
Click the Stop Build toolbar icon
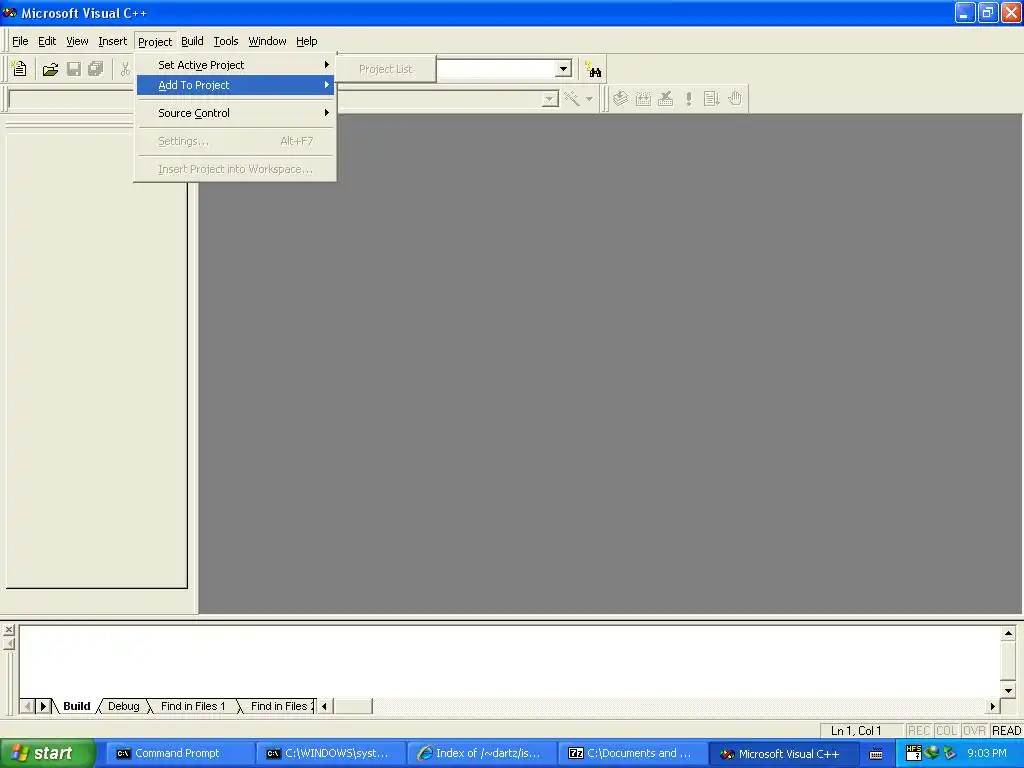665,99
